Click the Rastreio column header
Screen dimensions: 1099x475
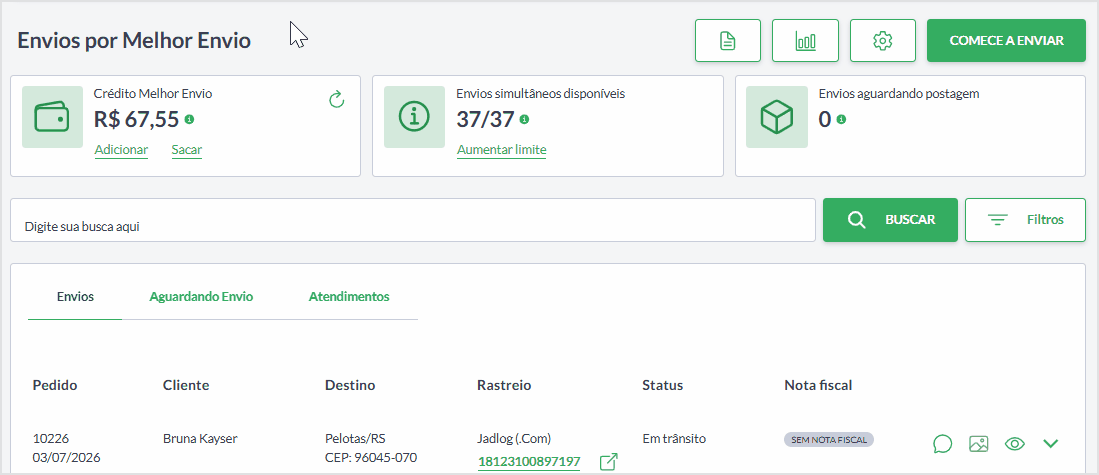pos(504,385)
